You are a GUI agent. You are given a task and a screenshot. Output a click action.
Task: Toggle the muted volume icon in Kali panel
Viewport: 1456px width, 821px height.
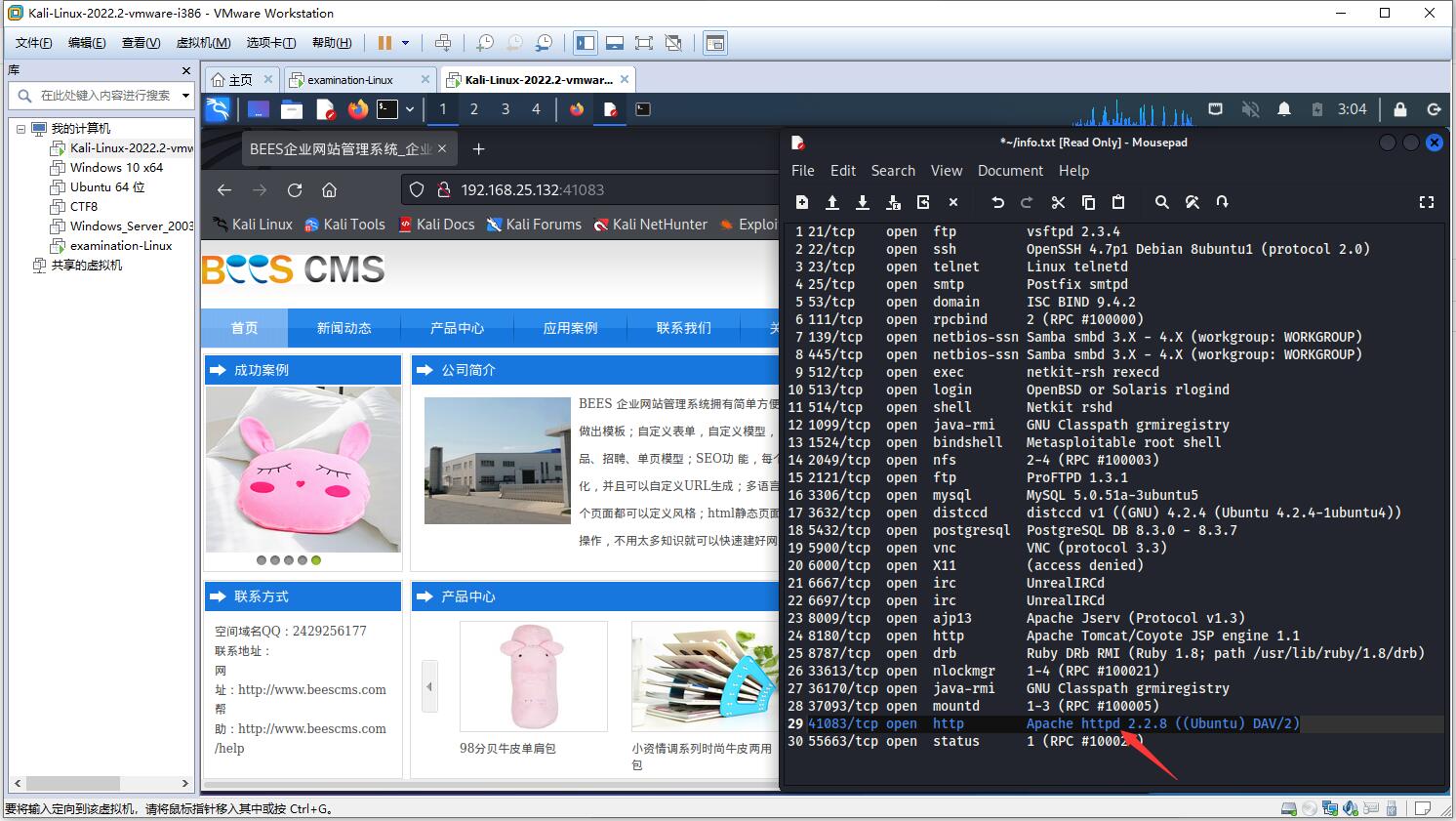(x=1250, y=109)
